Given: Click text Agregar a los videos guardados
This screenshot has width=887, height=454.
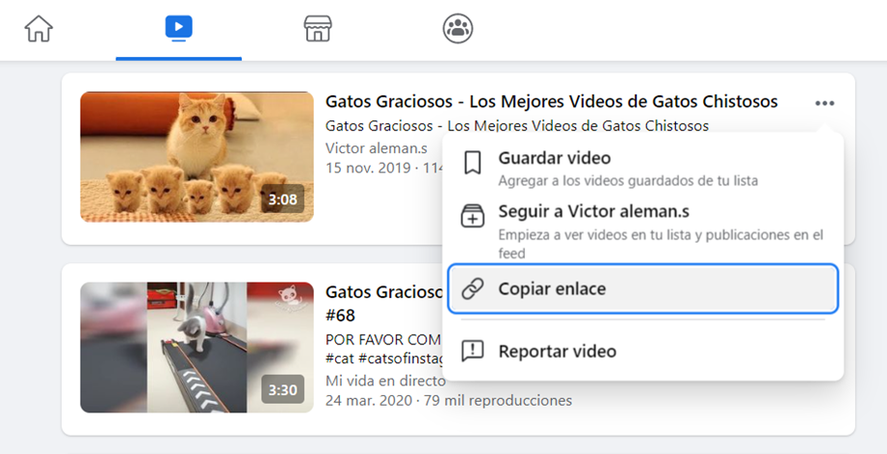Looking at the screenshot, I should (x=628, y=181).
